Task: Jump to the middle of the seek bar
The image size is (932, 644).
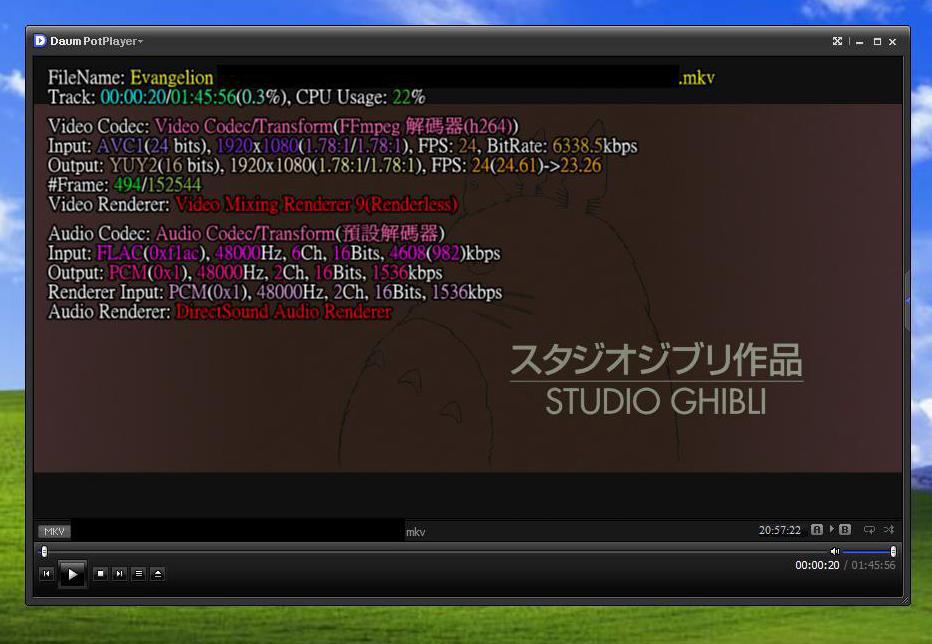Action: [x=435, y=552]
